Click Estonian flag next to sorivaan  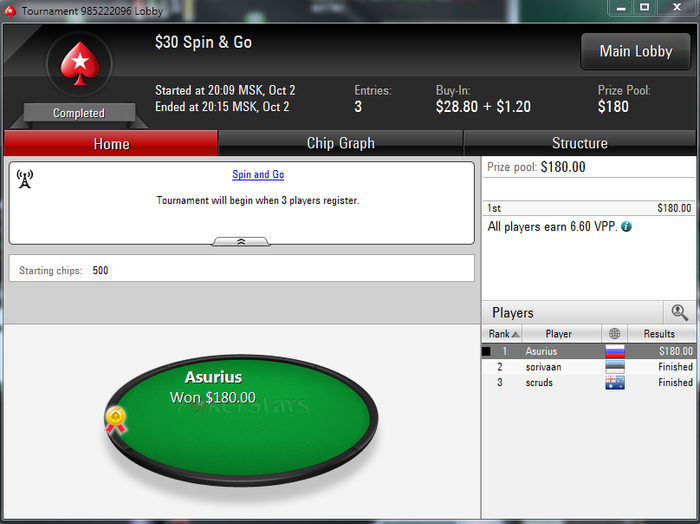pos(615,367)
